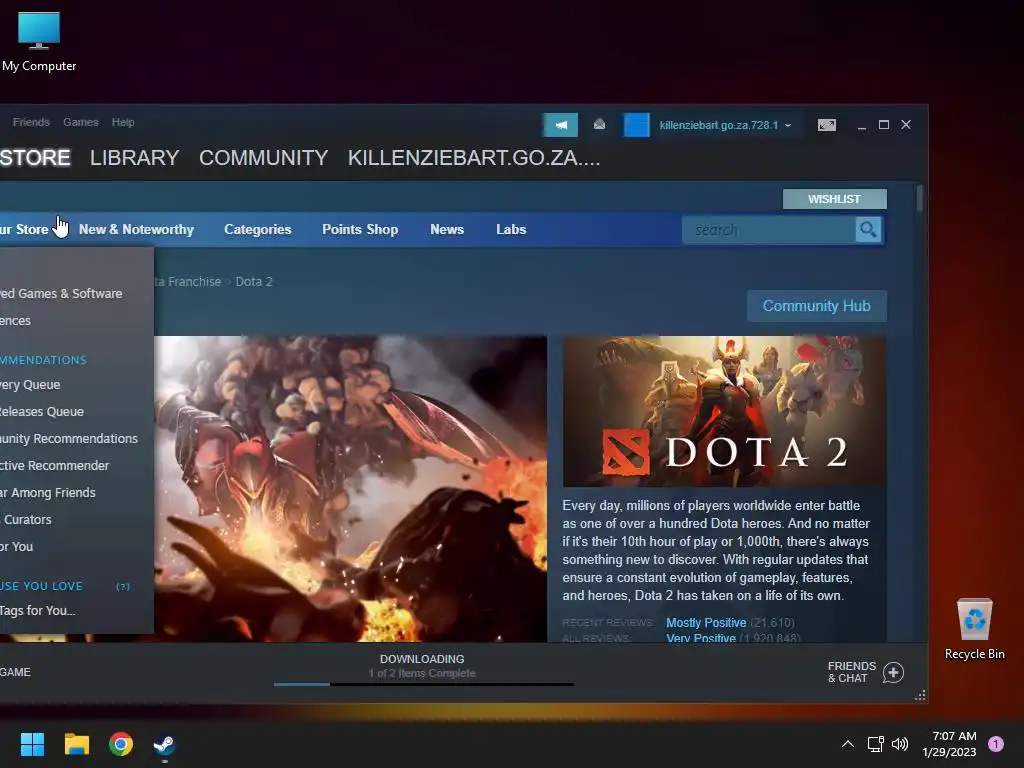Show hidden system tray icons
The image size is (1024, 768).
848,744
